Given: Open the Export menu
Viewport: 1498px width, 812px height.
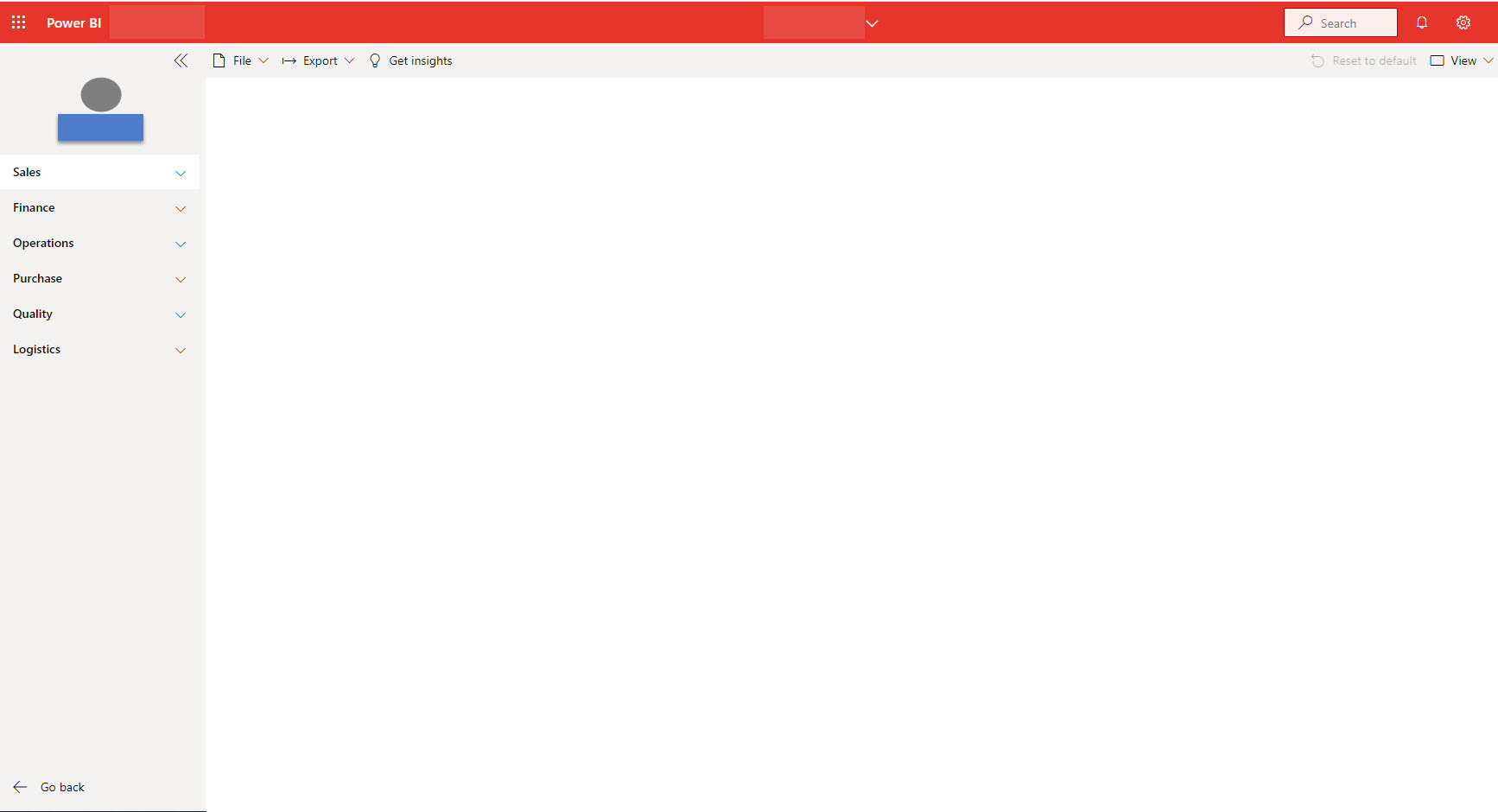Looking at the screenshot, I should click(x=319, y=60).
